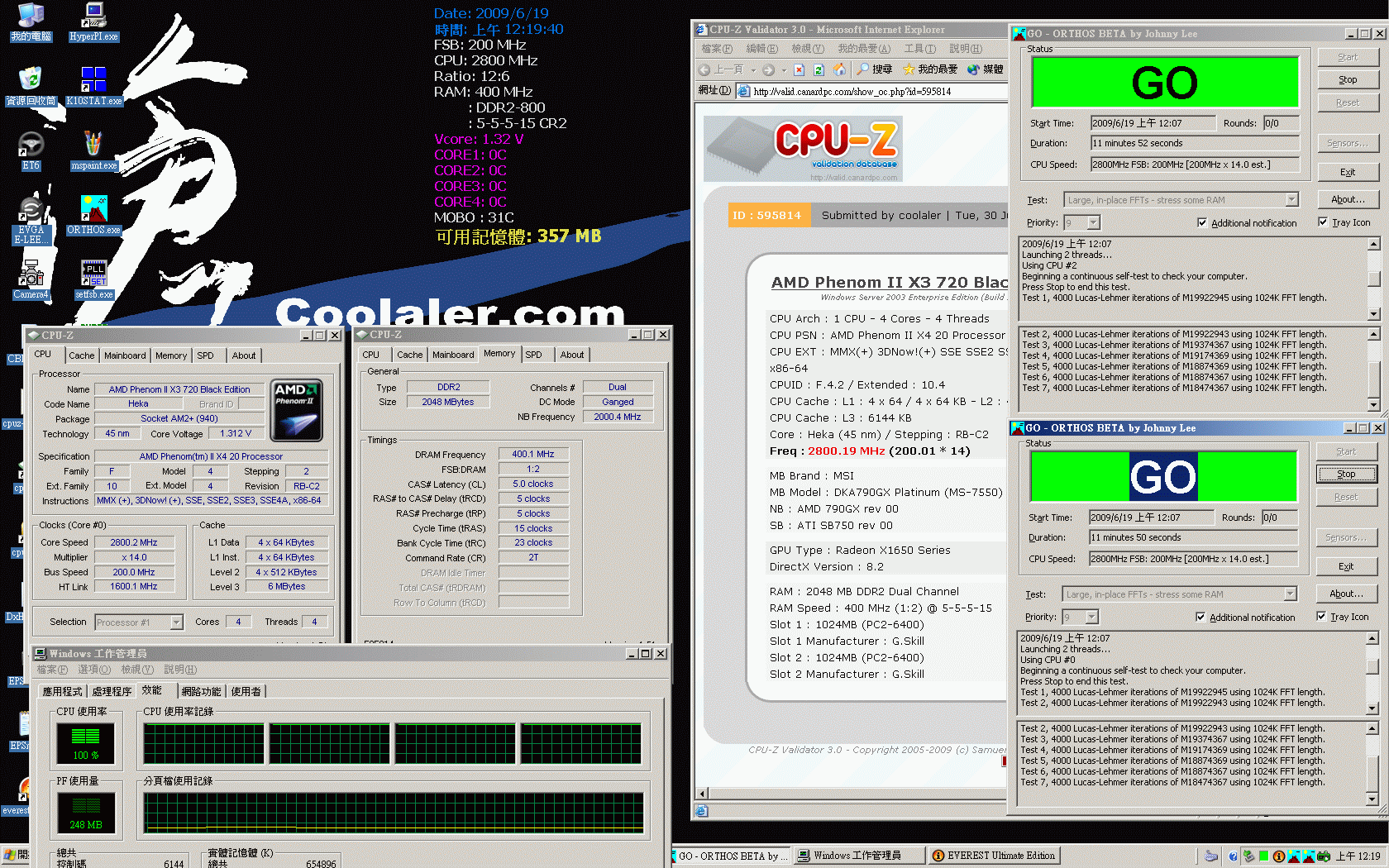Toggle Additional notification in lower ORTHOS window

pos(1245,618)
